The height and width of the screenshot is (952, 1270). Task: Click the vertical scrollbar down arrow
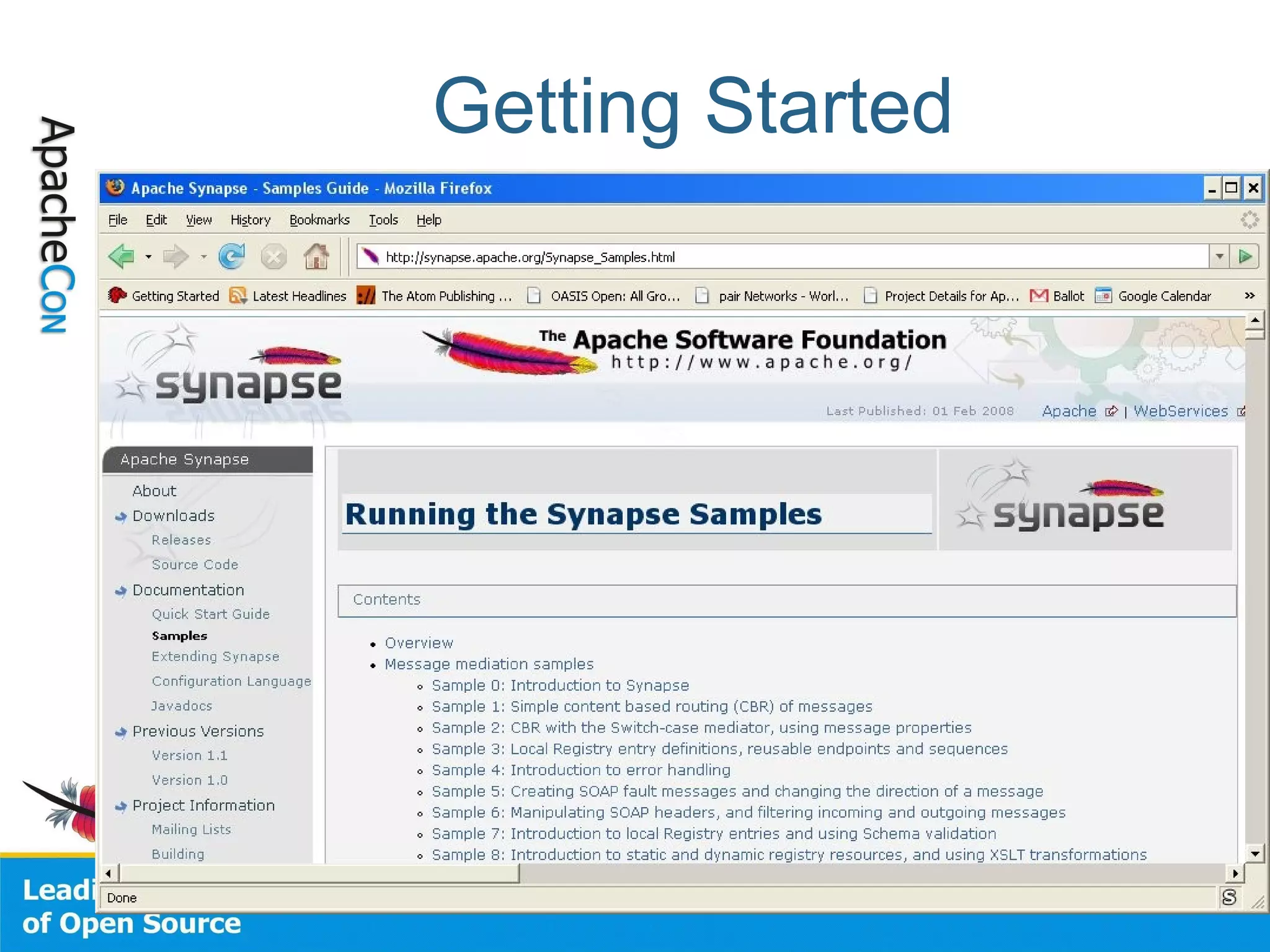1254,853
